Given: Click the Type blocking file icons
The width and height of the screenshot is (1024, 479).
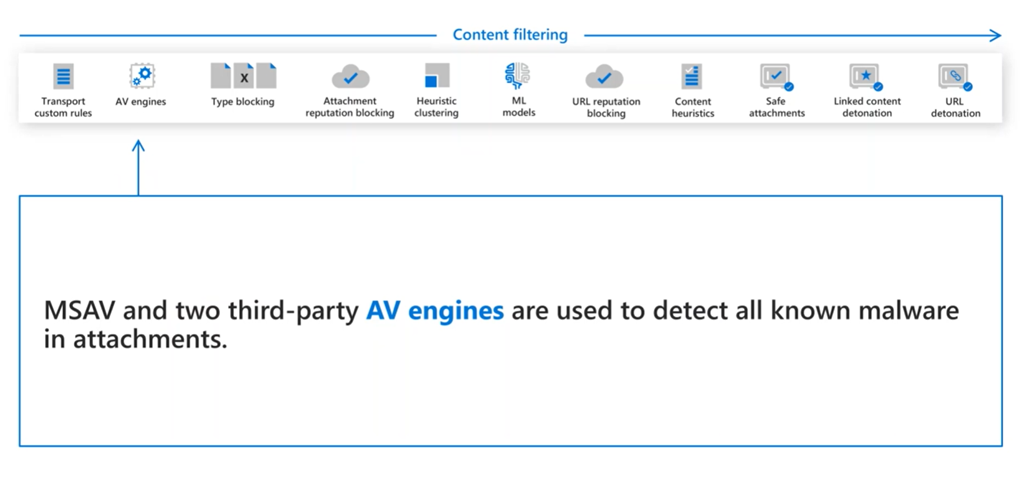Looking at the screenshot, I should (x=243, y=76).
